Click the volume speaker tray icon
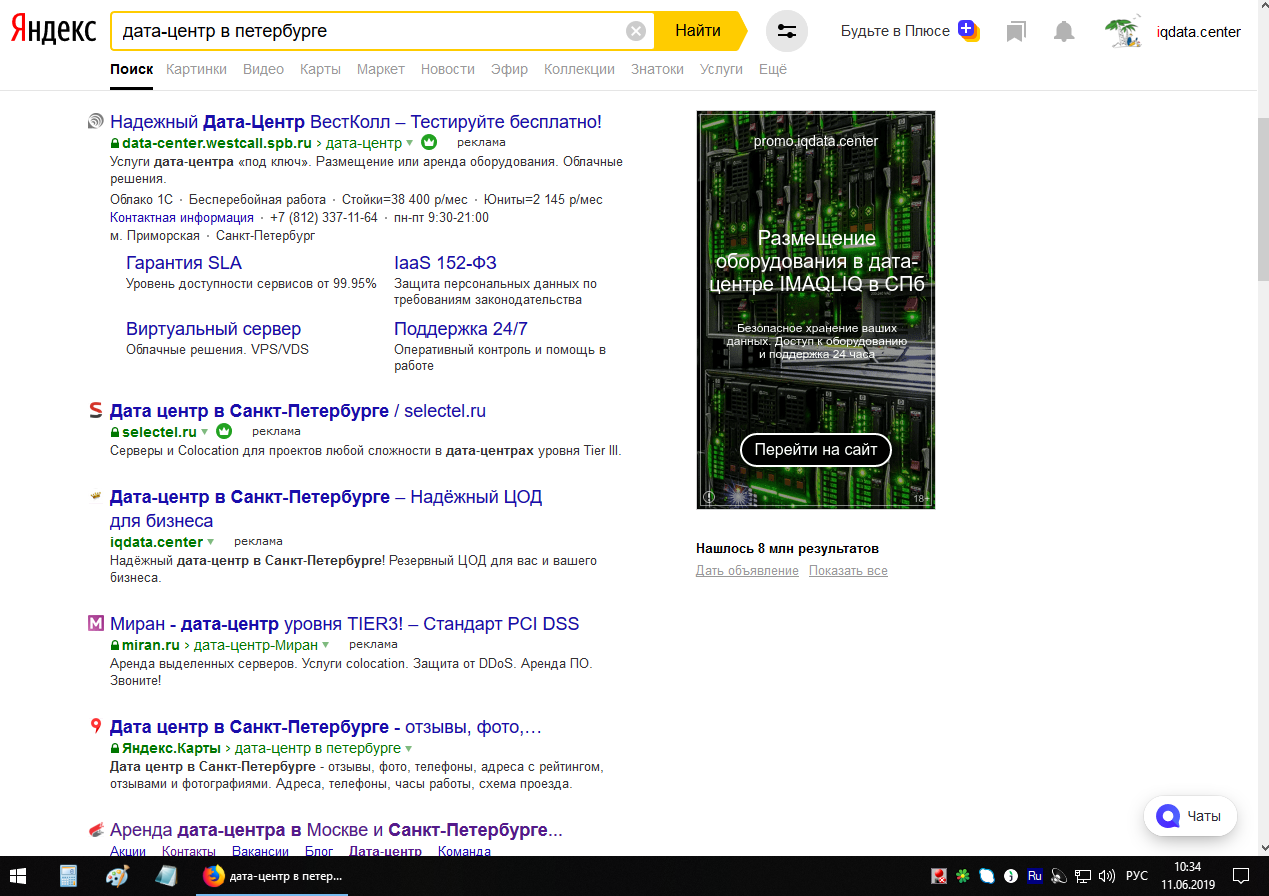Image resolution: width=1269 pixels, height=896 pixels. [1105, 876]
